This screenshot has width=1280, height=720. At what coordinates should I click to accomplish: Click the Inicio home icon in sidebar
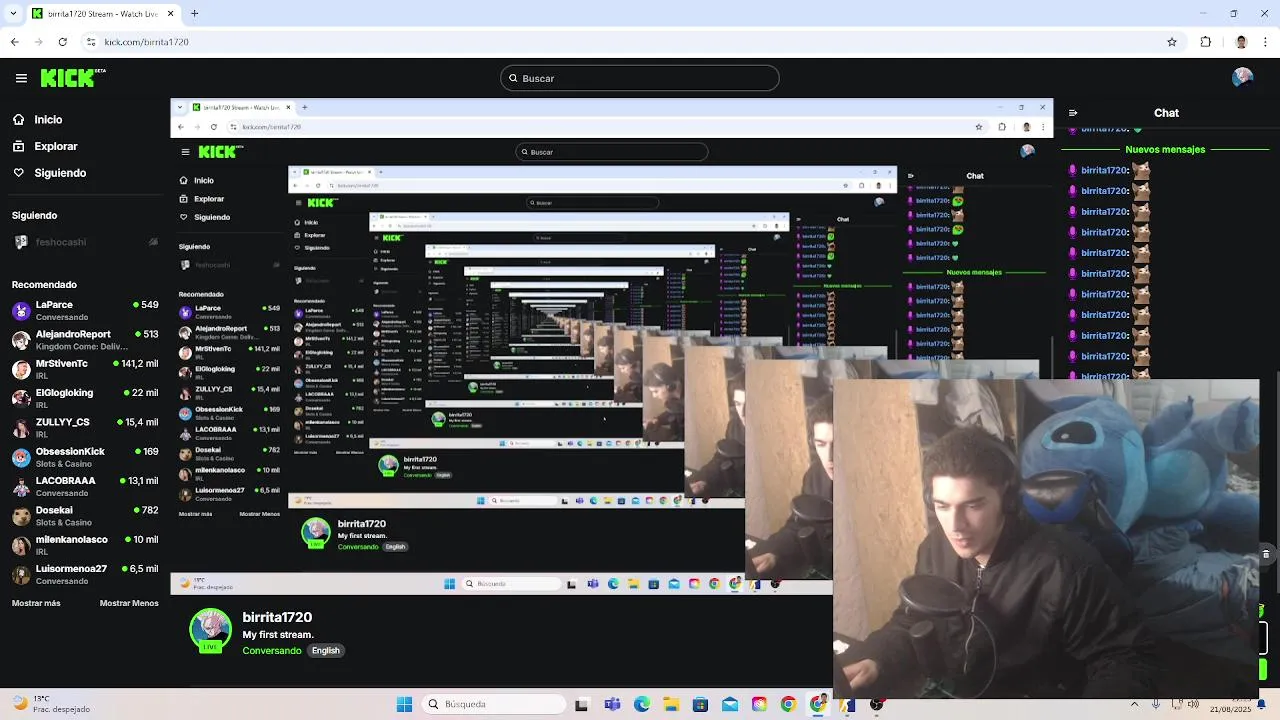point(18,119)
